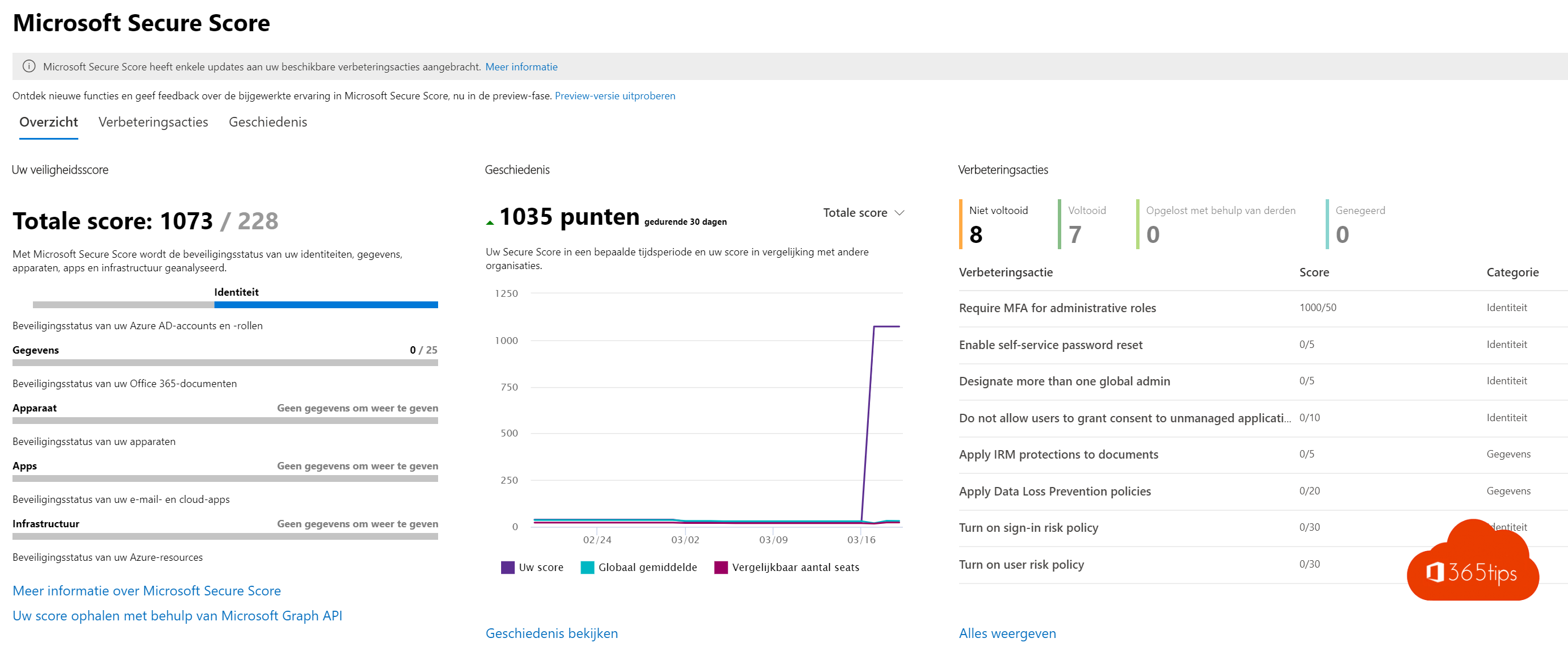Click Identiteit category in Require MFA row
Viewport: 1568px width, 655px height.
pos(1506,308)
